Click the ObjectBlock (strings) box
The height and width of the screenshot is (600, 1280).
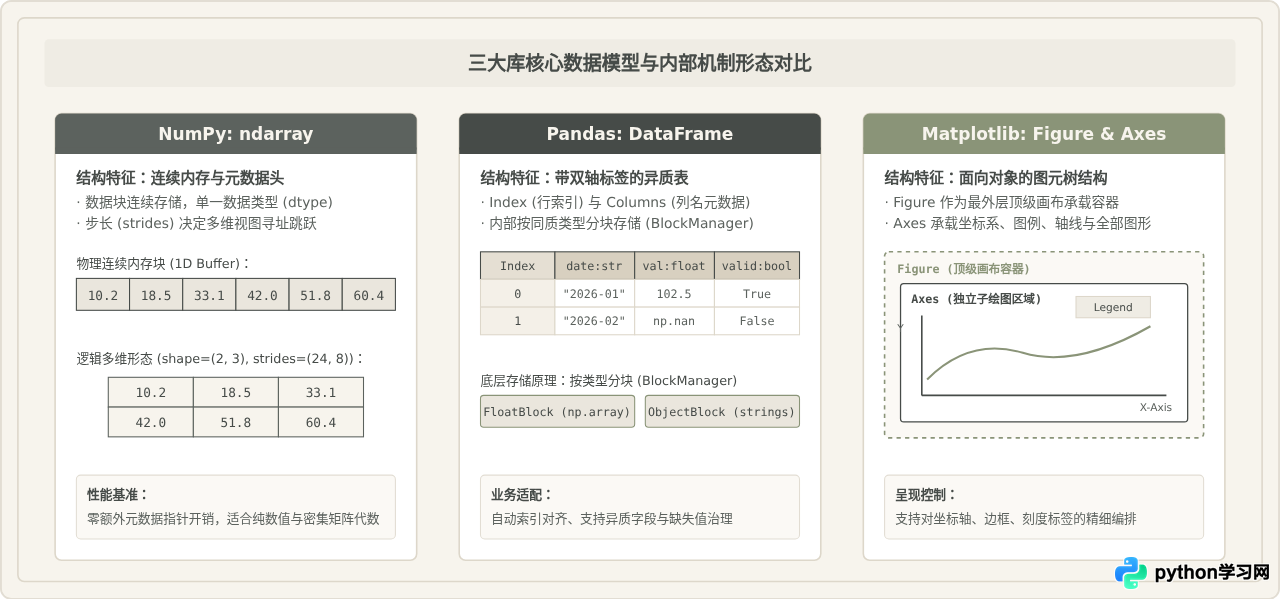(722, 412)
